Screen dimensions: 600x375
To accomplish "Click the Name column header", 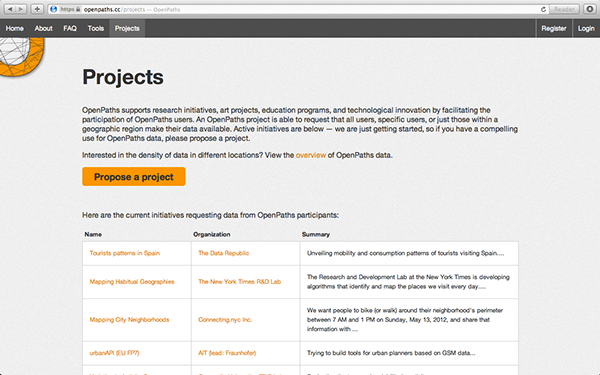I will 93,234.
